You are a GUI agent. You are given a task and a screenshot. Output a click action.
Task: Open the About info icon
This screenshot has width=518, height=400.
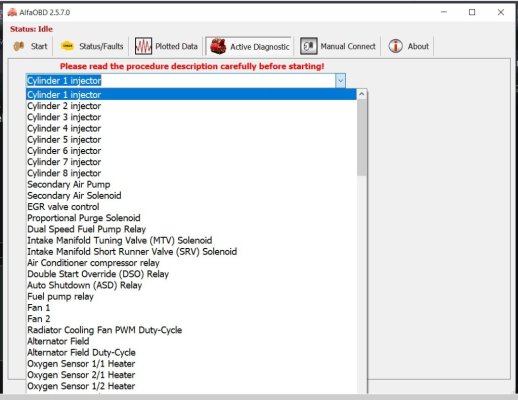pos(395,46)
